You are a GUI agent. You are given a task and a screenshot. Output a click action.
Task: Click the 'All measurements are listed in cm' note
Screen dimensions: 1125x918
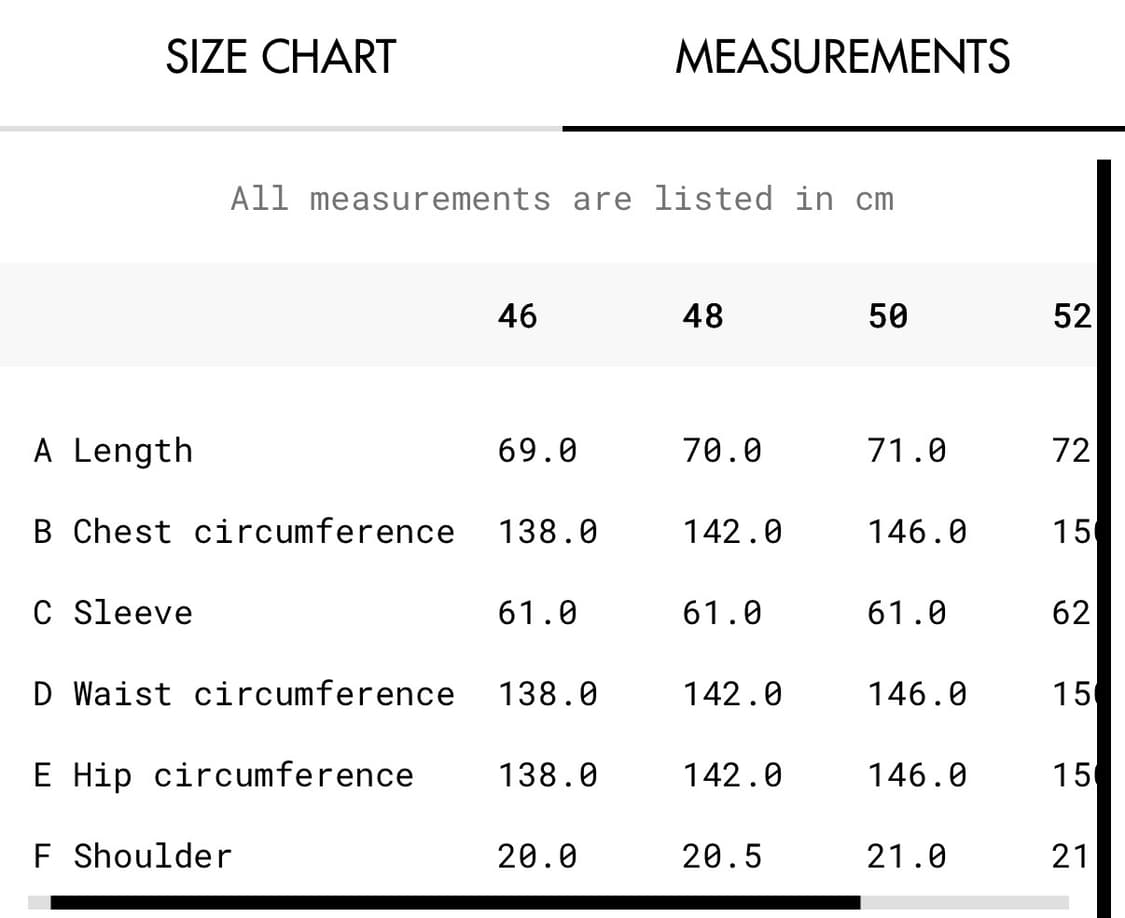(x=562, y=198)
